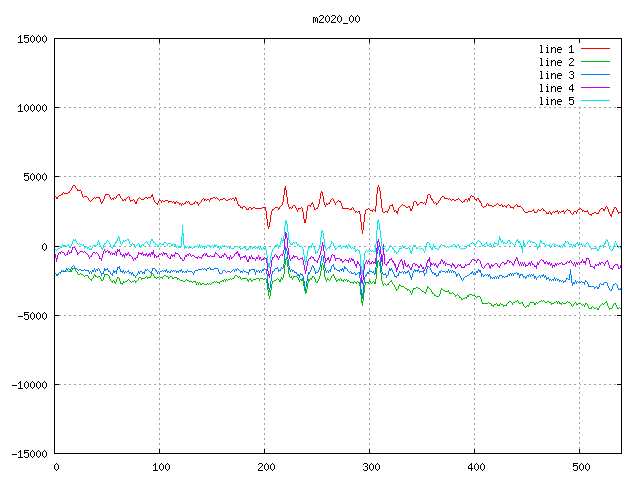
Task: Toggle the line 4 legend label
Action: pyautogui.click(x=556, y=88)
